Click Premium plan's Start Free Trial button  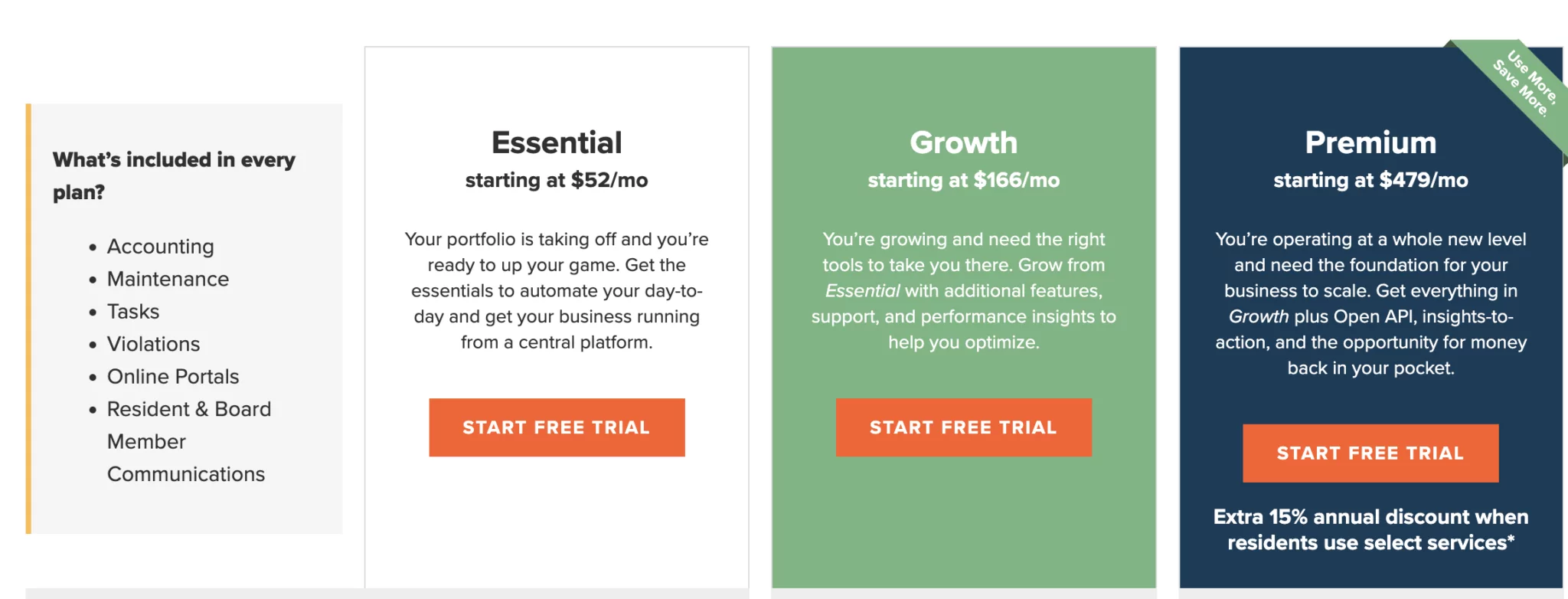click(1370, 453)
